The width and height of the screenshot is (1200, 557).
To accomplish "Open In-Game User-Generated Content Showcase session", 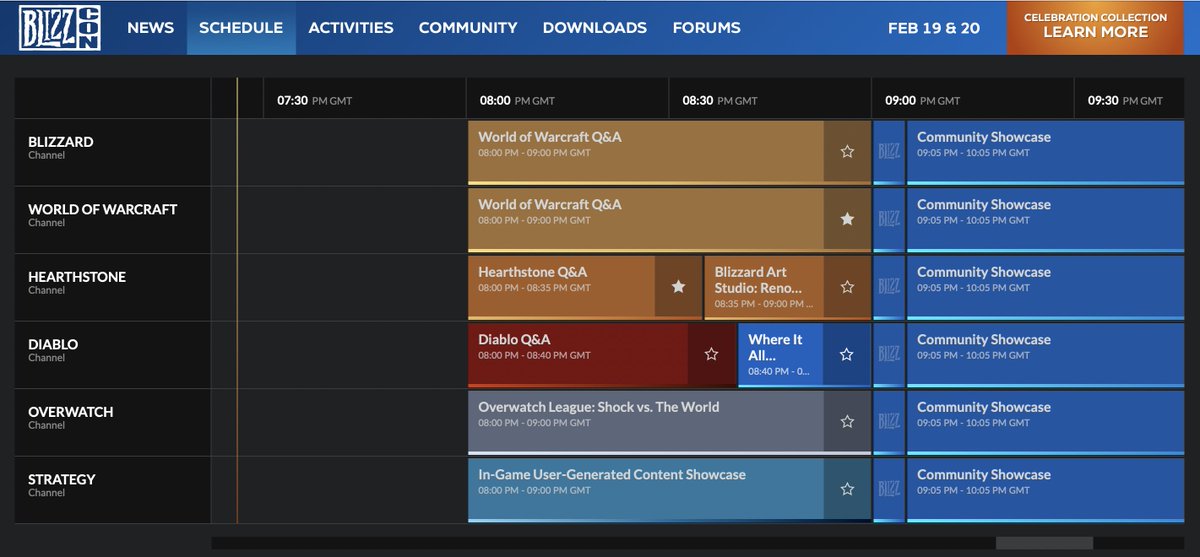I will tap(646, 489).
